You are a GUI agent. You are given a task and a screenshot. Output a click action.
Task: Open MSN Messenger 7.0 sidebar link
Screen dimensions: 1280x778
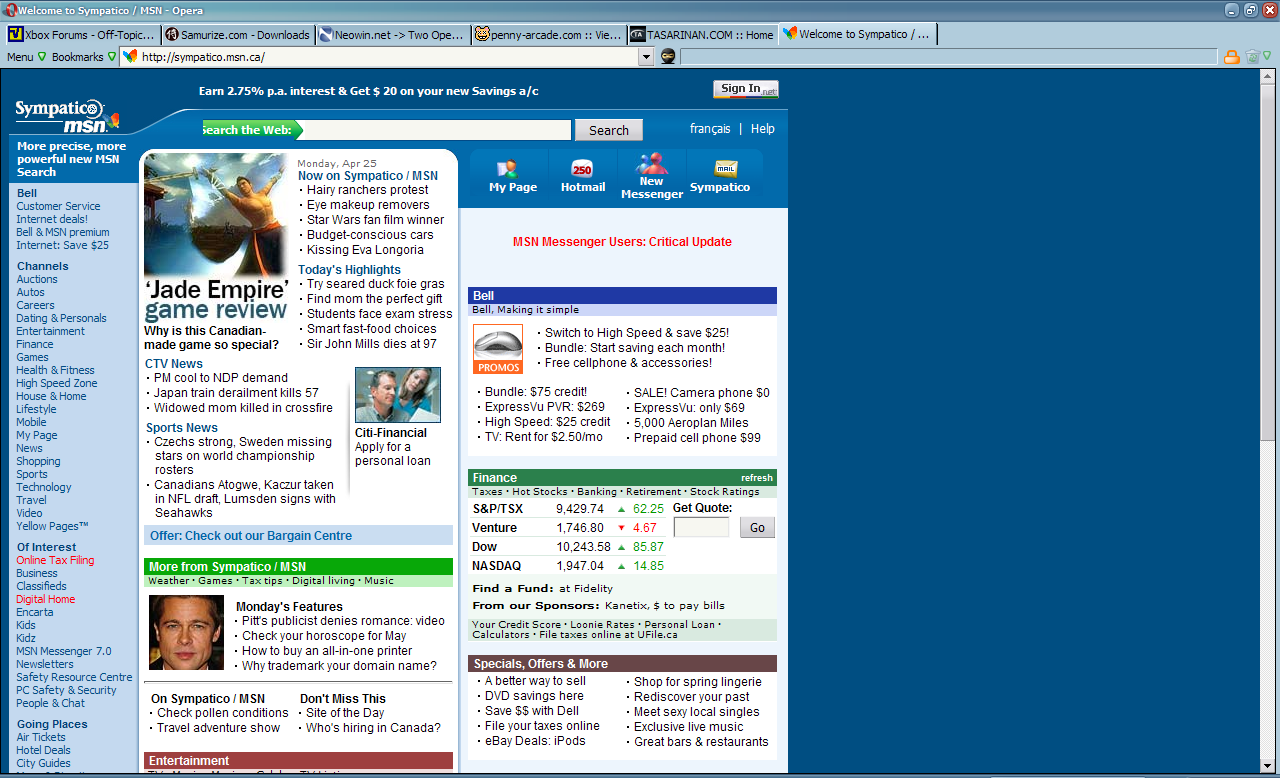point(64,651)
